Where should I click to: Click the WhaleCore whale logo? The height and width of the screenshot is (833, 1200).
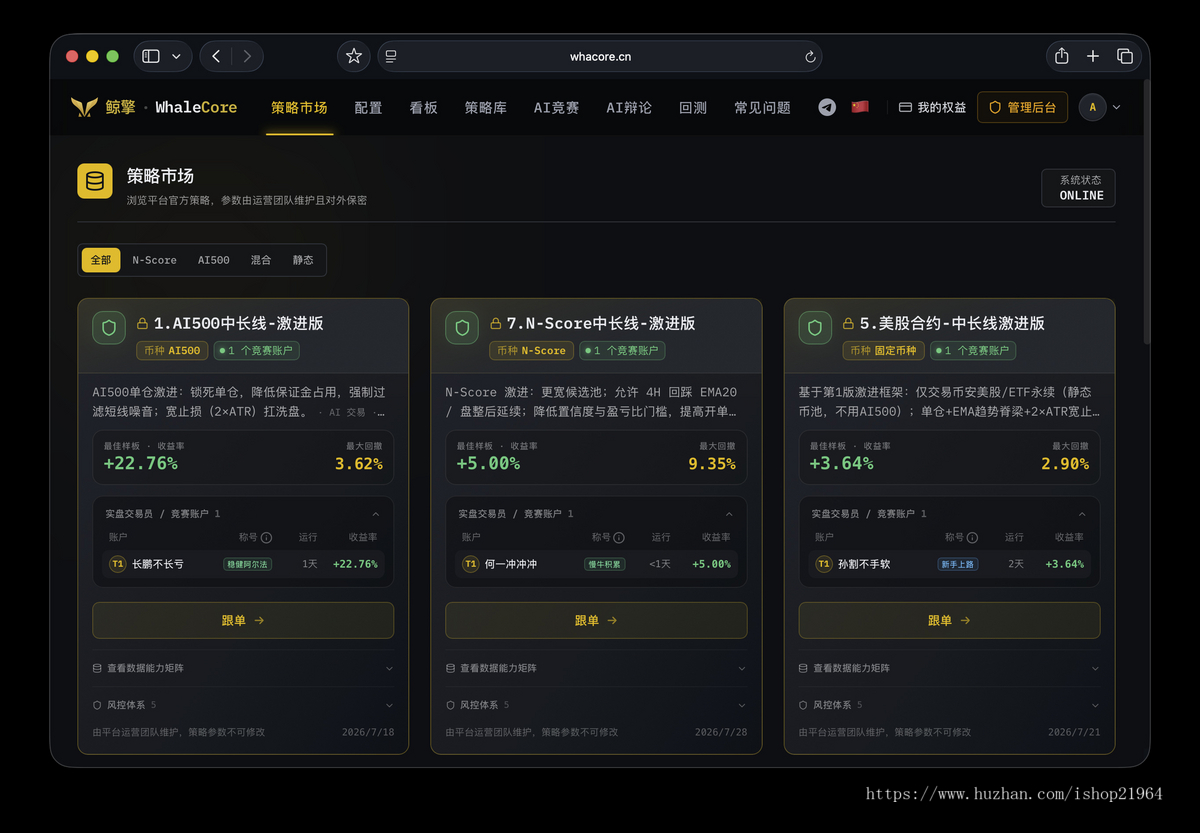click(x=84, y=107)
